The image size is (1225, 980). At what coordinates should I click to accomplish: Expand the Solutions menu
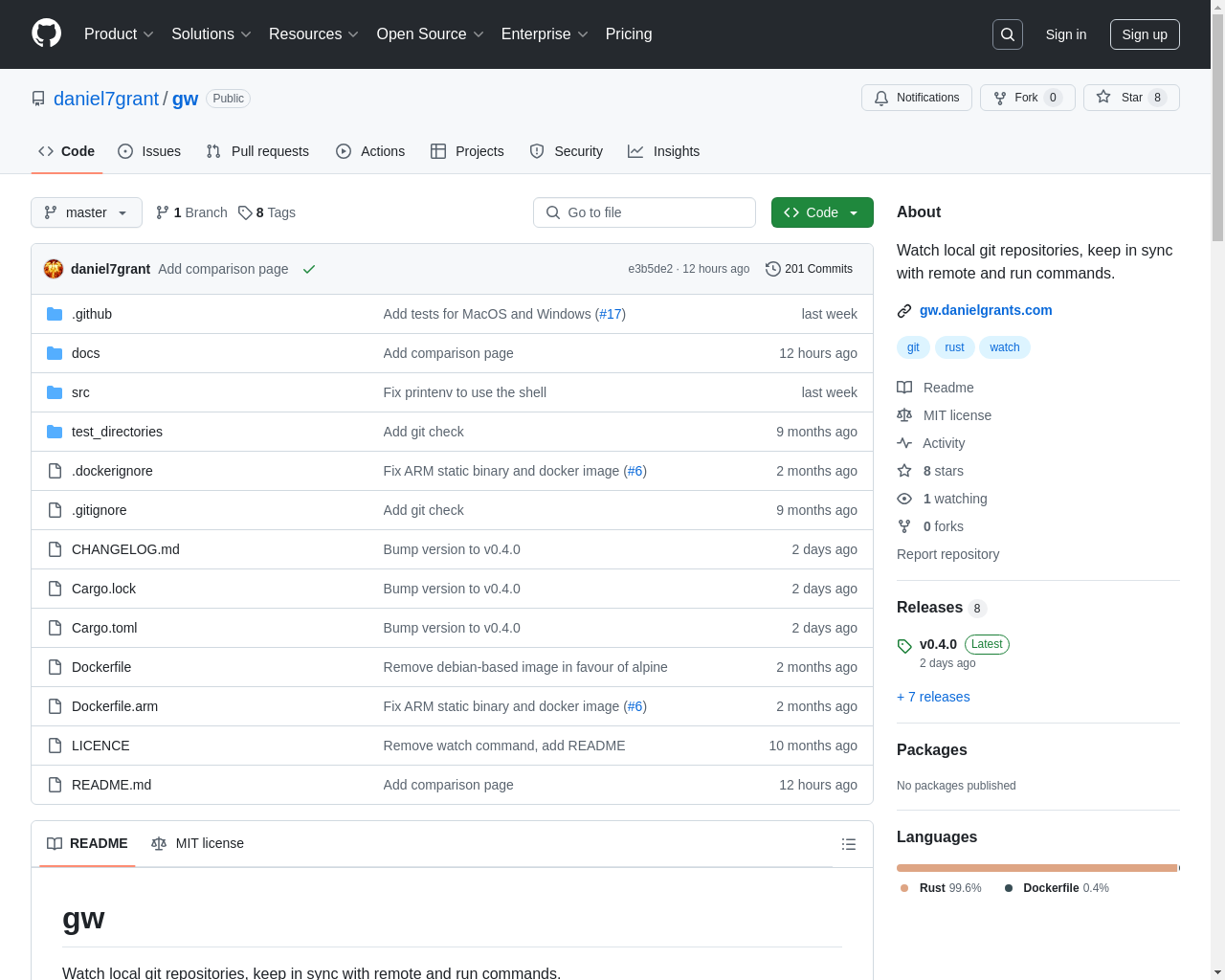click(x=212, y=34)
